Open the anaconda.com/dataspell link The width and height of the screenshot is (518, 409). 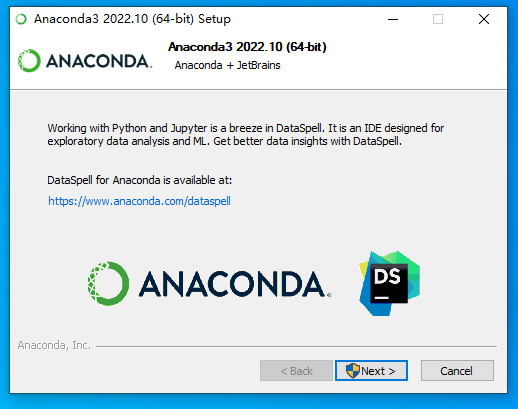(139, 201)
